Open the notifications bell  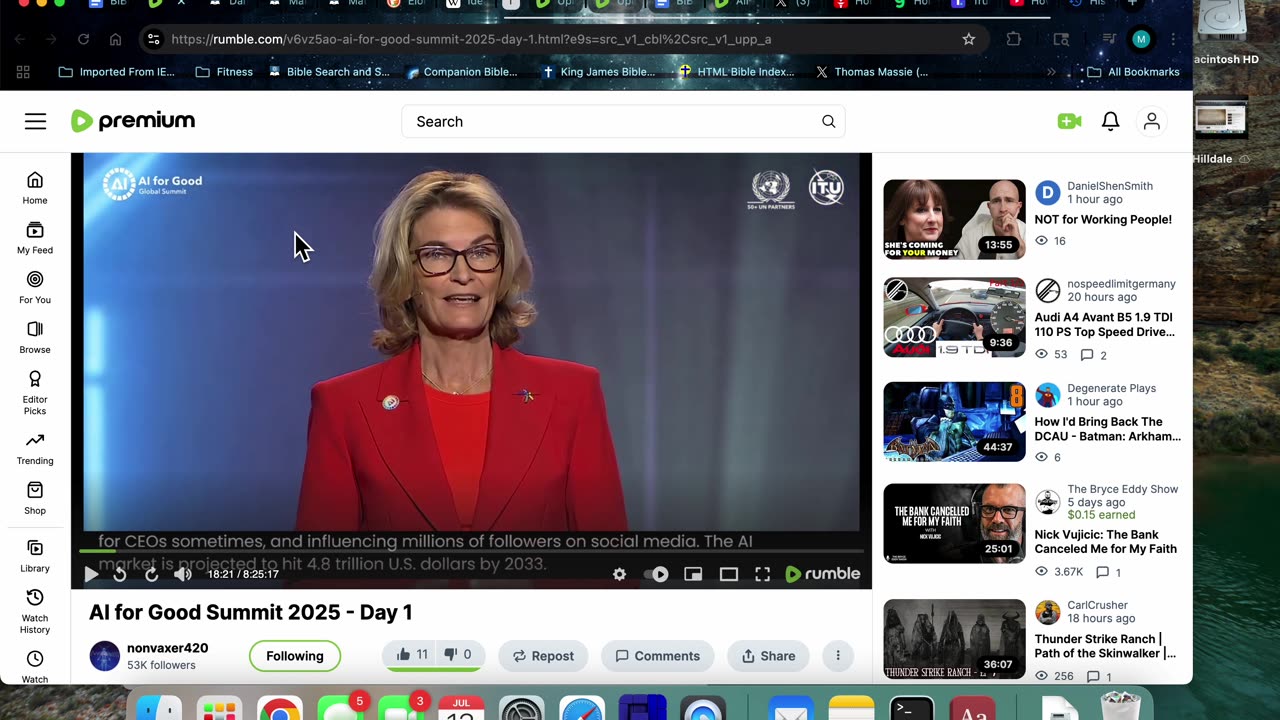pos(1110,121)
